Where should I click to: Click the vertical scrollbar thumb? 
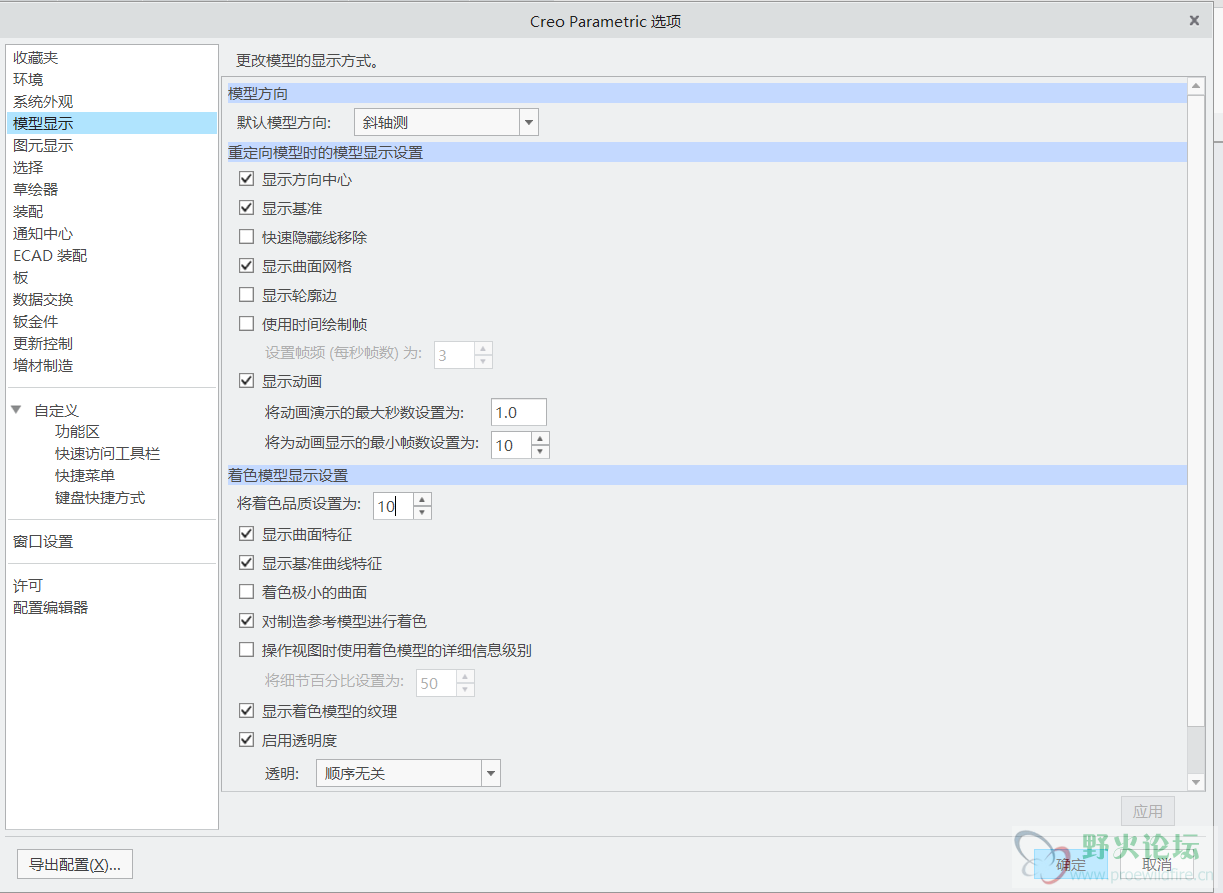[x=1196, y=410]
